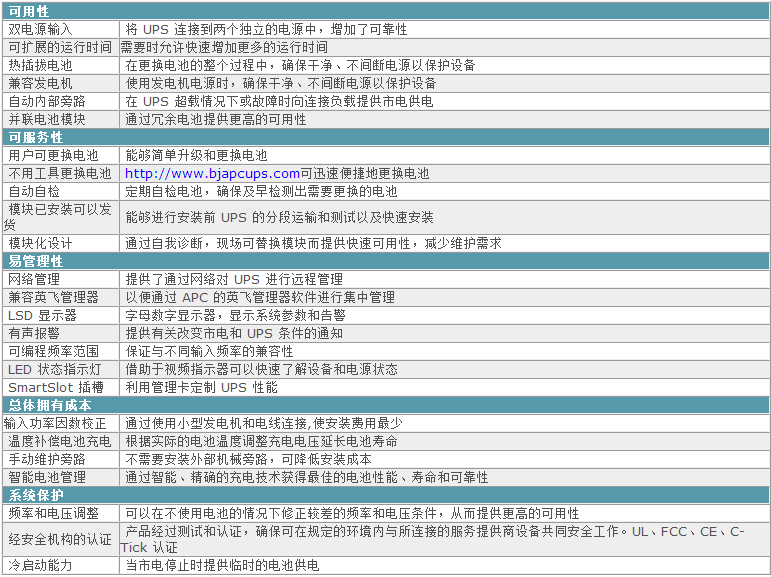The height and width of the screenshot is (577, 771).
Task: Select the 智能电池管理 feature cell
Action: click(x=47, y=477)
